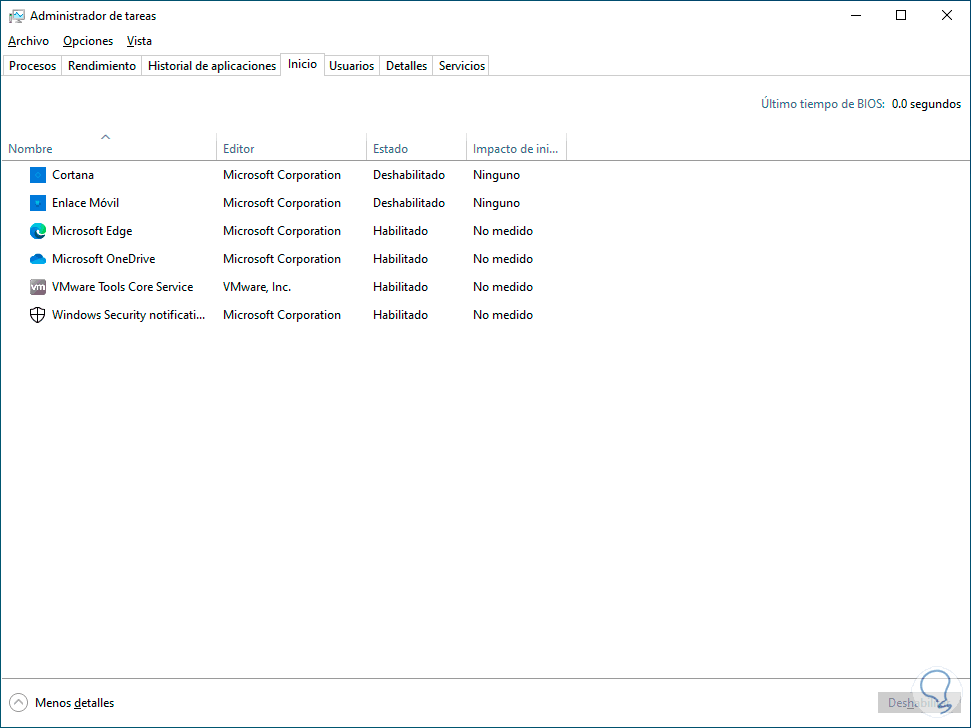Image resolution: width=971 pixels, height=728 pixels.
Task: Select the Microsoft OneDrive row name
Action: [103, 259]
